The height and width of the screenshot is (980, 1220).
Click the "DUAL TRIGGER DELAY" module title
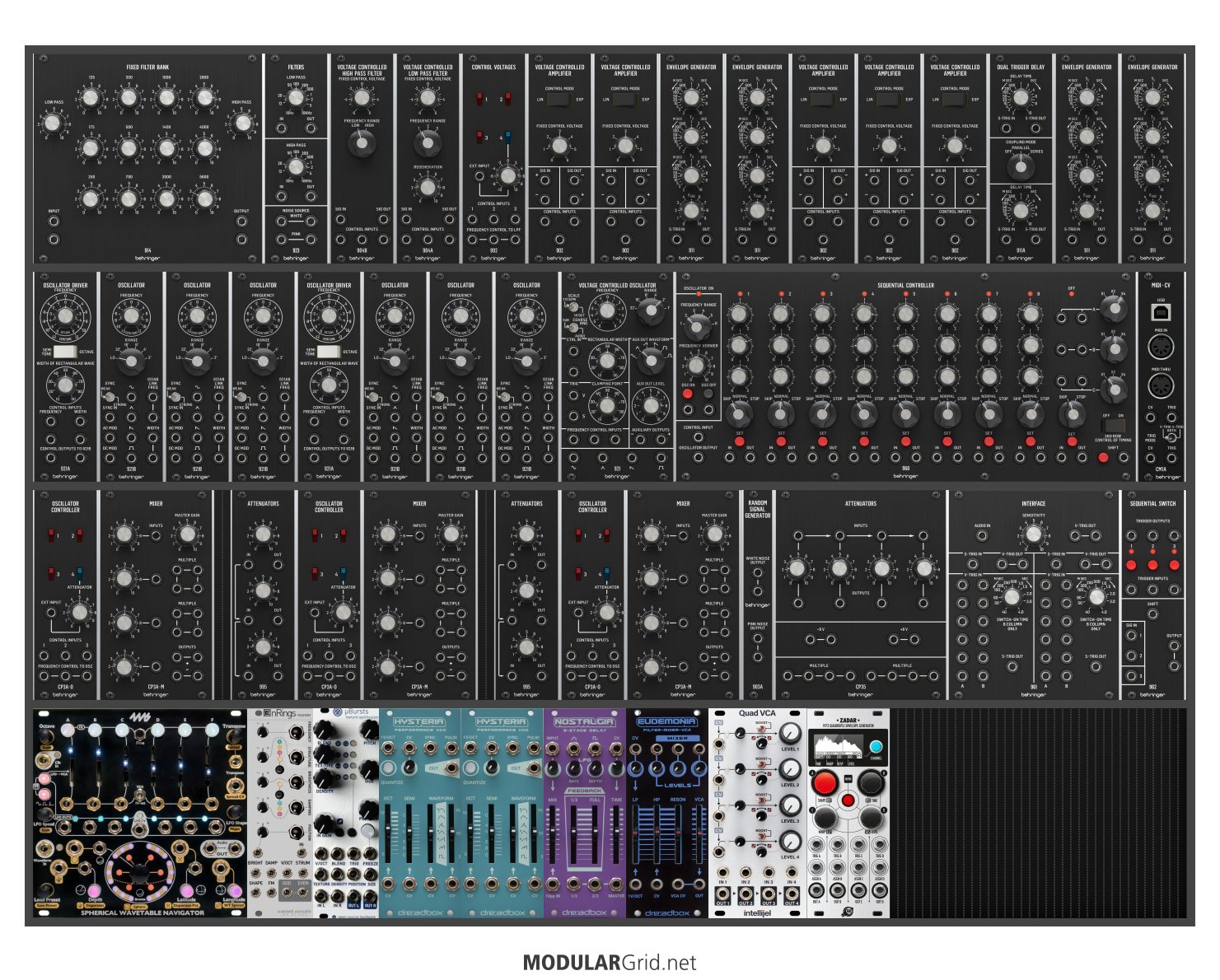click(x=1021, y=68)
